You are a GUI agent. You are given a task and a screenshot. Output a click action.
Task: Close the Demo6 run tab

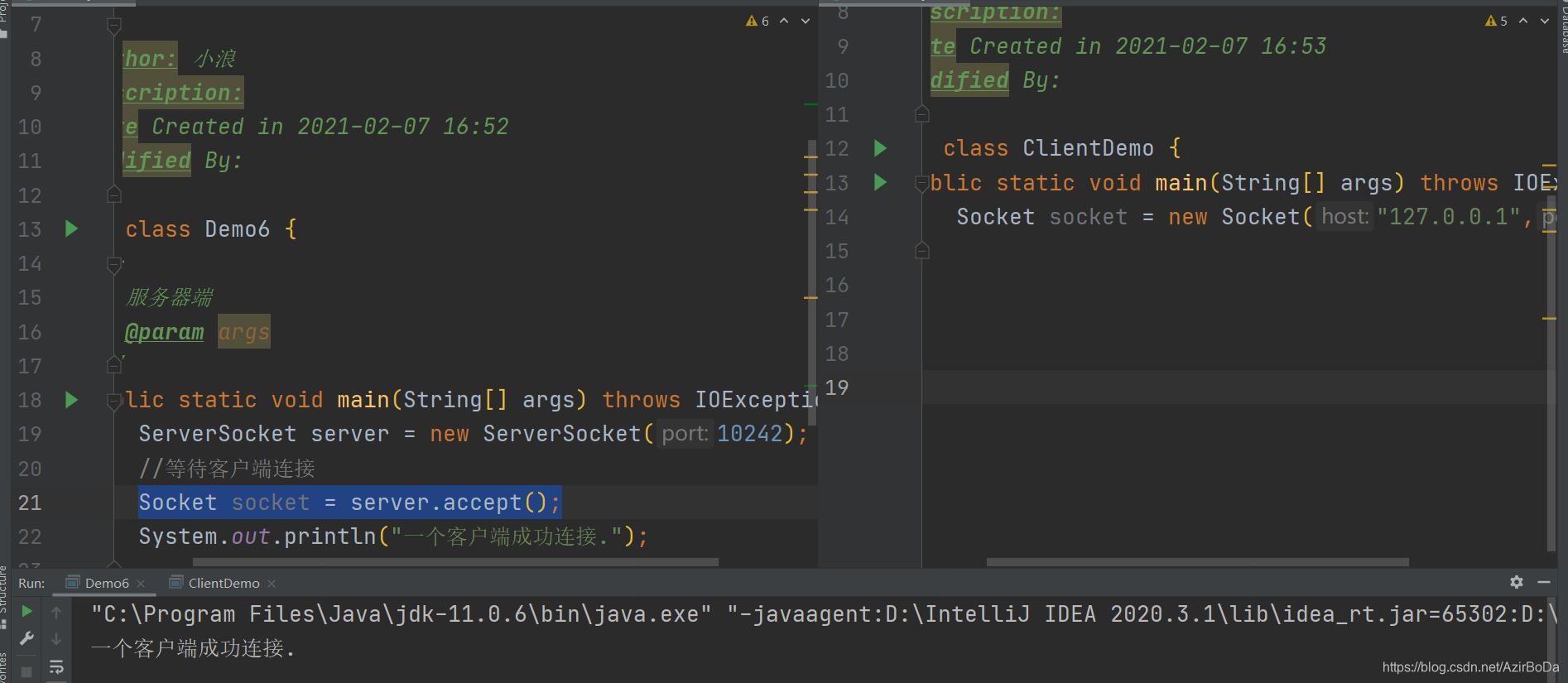point(141,584)
